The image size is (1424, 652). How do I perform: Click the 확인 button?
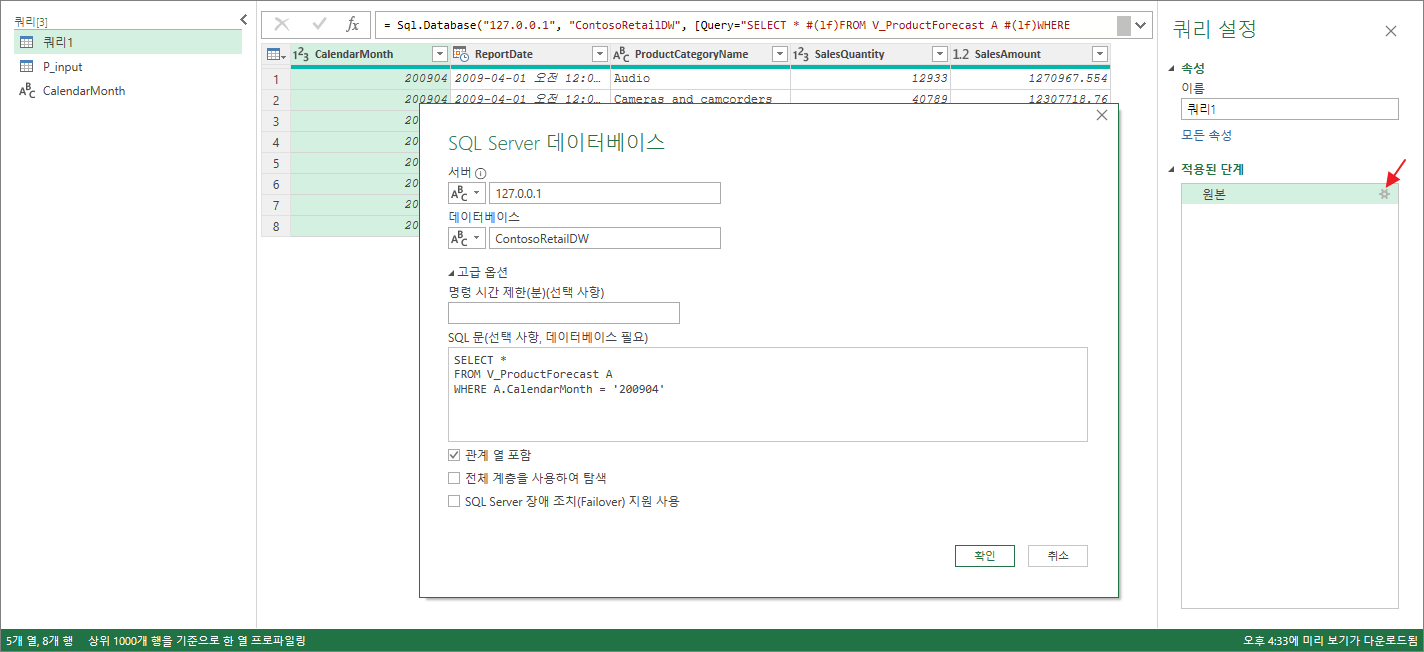[x=985, y=556]
